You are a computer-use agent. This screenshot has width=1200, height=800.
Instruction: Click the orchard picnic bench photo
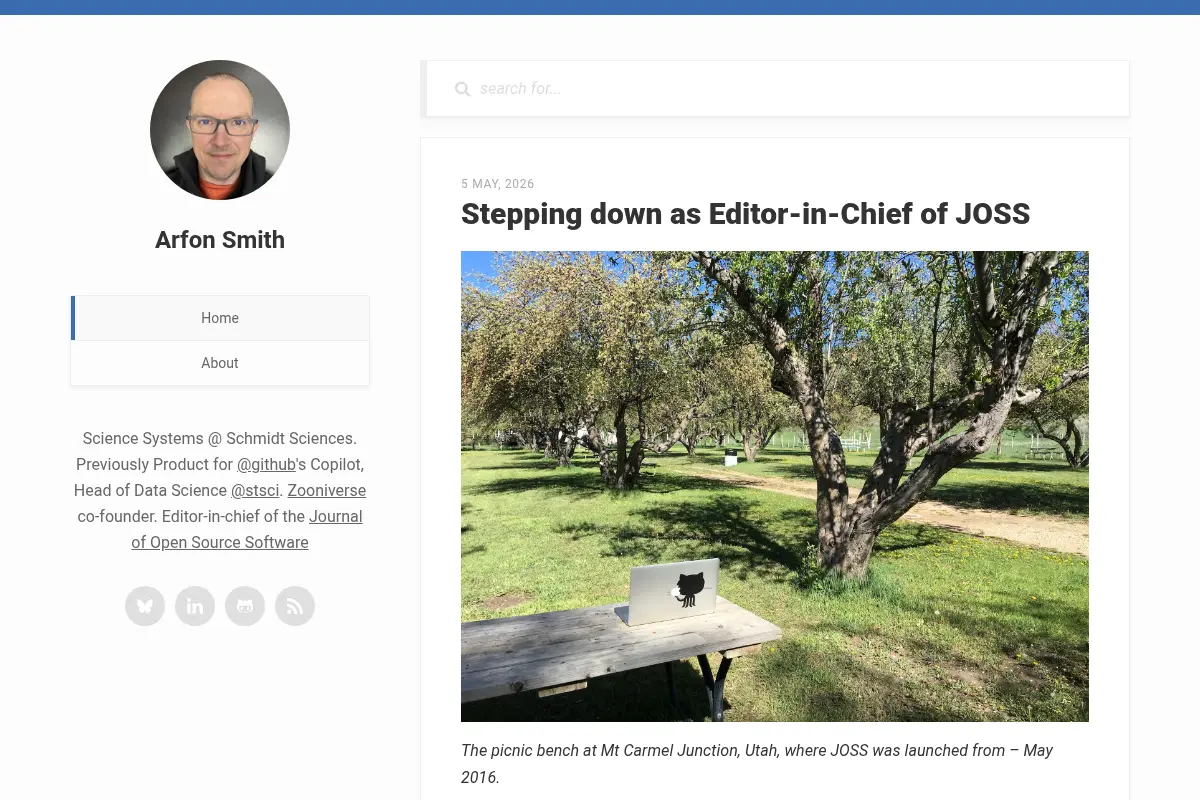click(775, 486)
